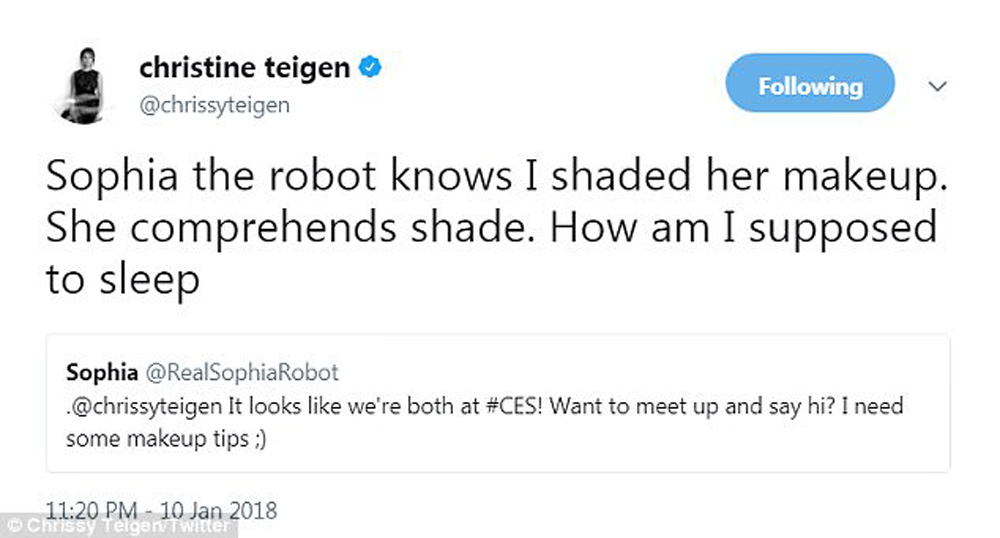Click the 11:20 PM tweet timestamp

point(95,510)
